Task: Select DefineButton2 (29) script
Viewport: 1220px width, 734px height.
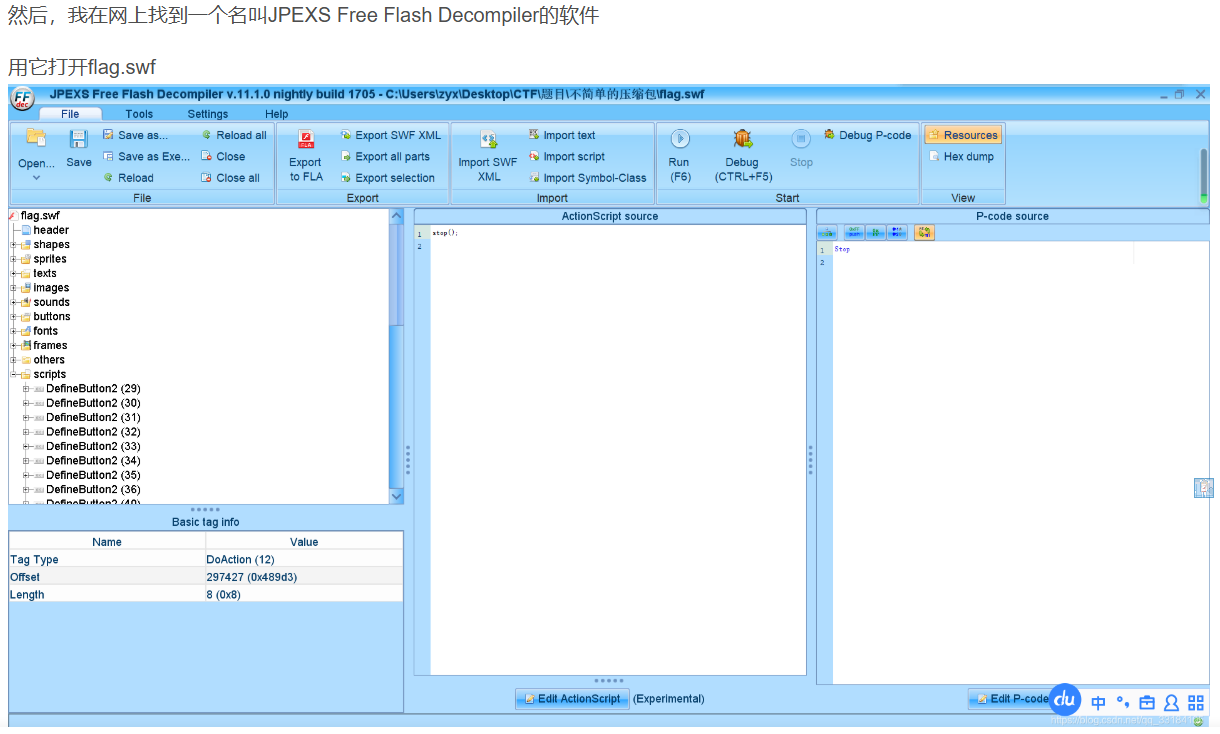Action: point(93,388)
